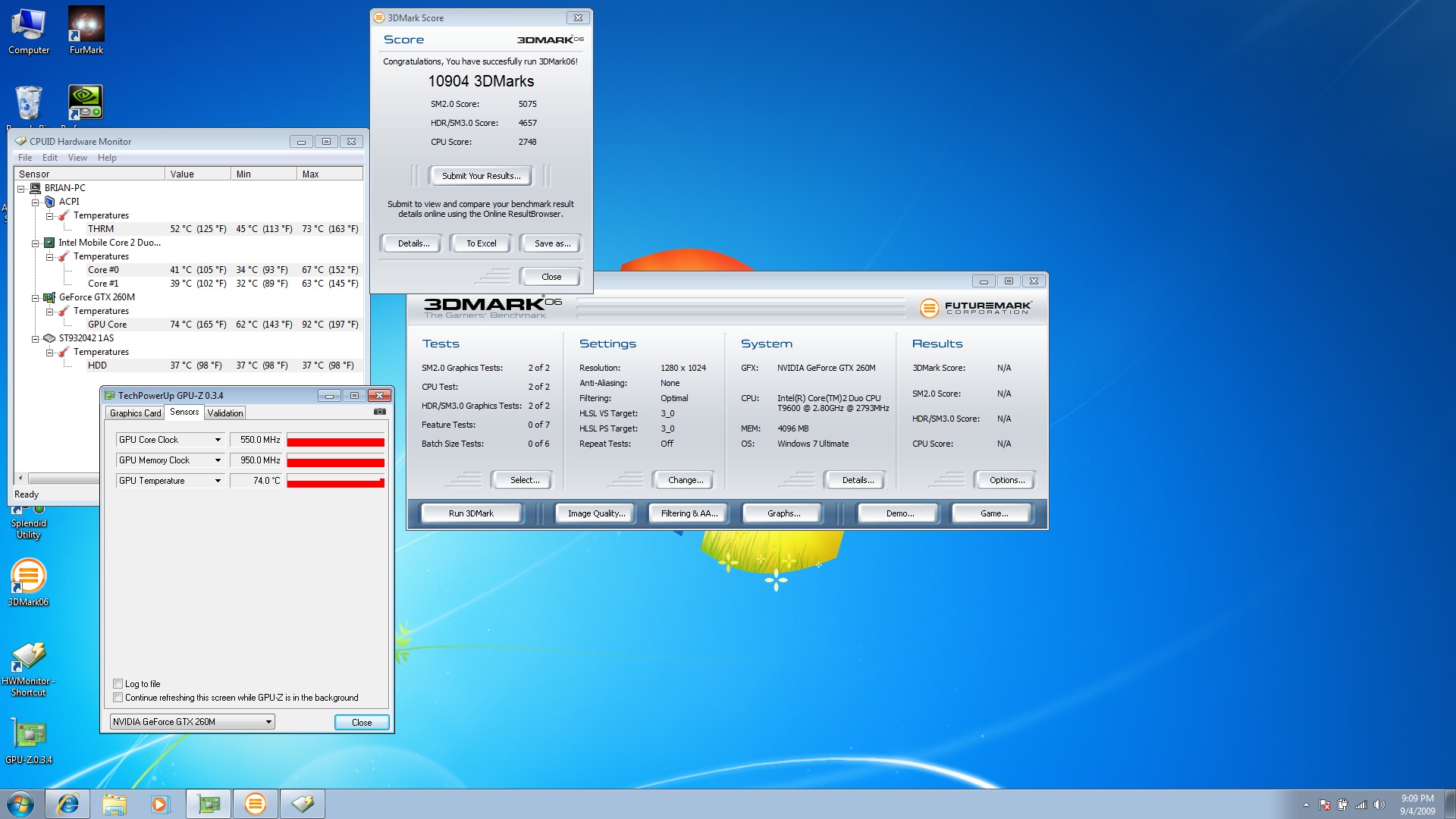
Task: Open the Edit menu in HWMonitor
Action: click(x=50, y=158)
